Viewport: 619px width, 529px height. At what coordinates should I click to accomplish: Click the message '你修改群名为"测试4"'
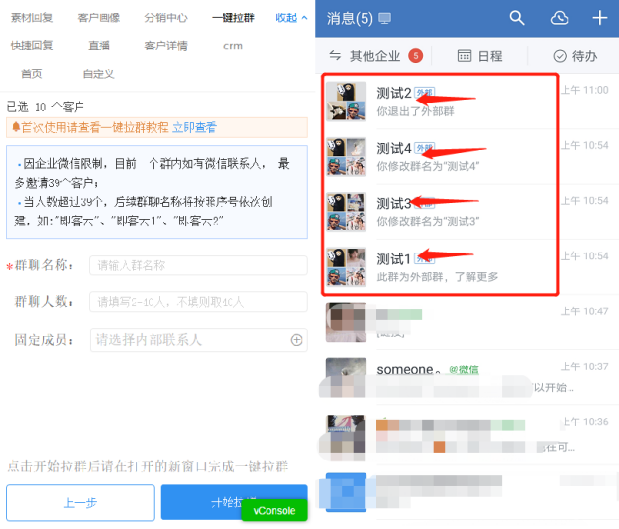[x=428, y=166]
